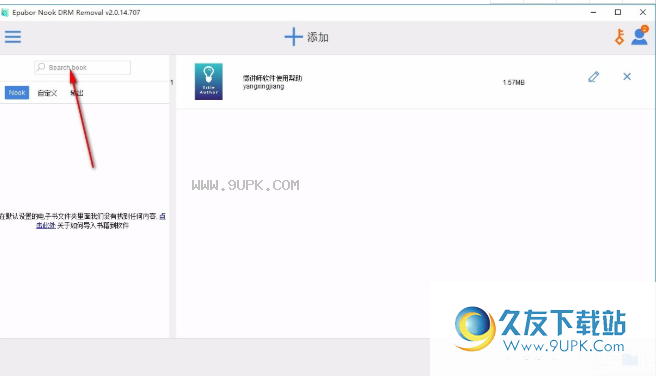The height and width of the screenshot is (376, 656).
Task: Maximize the Epubor window
Action: pos(618,12)
